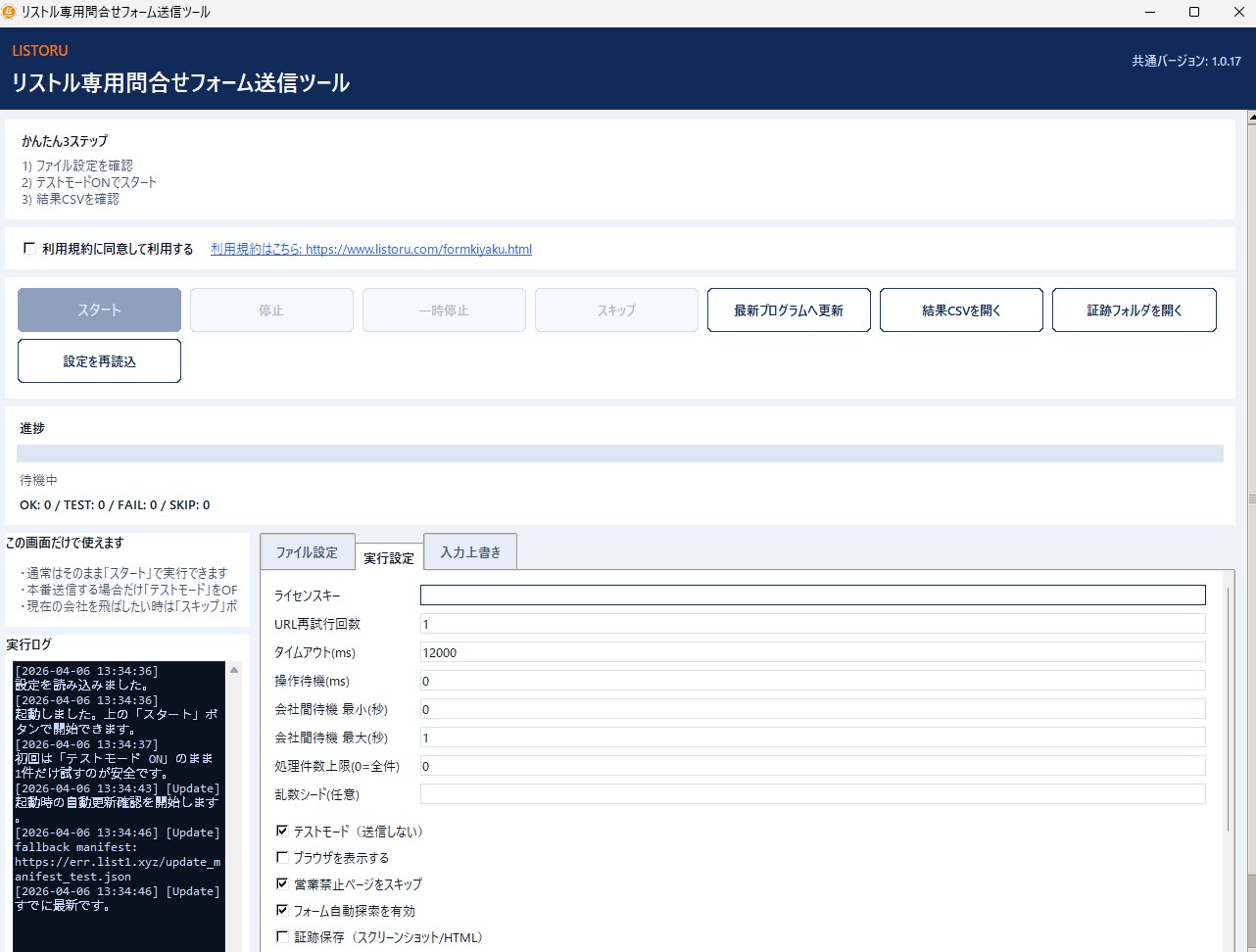The image size is (1256, 952).
Task: Enable 証跡保存（スクリーンショット/HTML）
Action: [x=282, y=936]
